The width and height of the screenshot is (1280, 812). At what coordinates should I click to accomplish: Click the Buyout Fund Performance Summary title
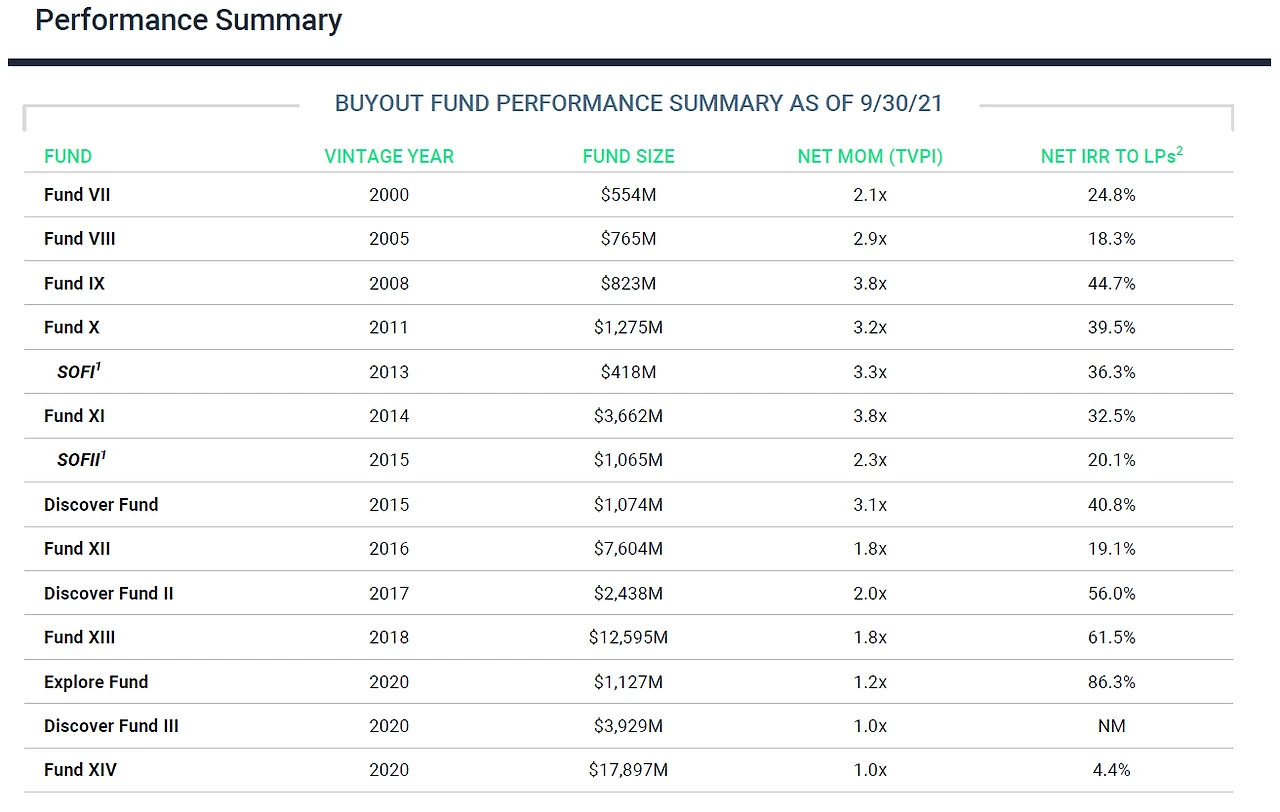point(638,104)
